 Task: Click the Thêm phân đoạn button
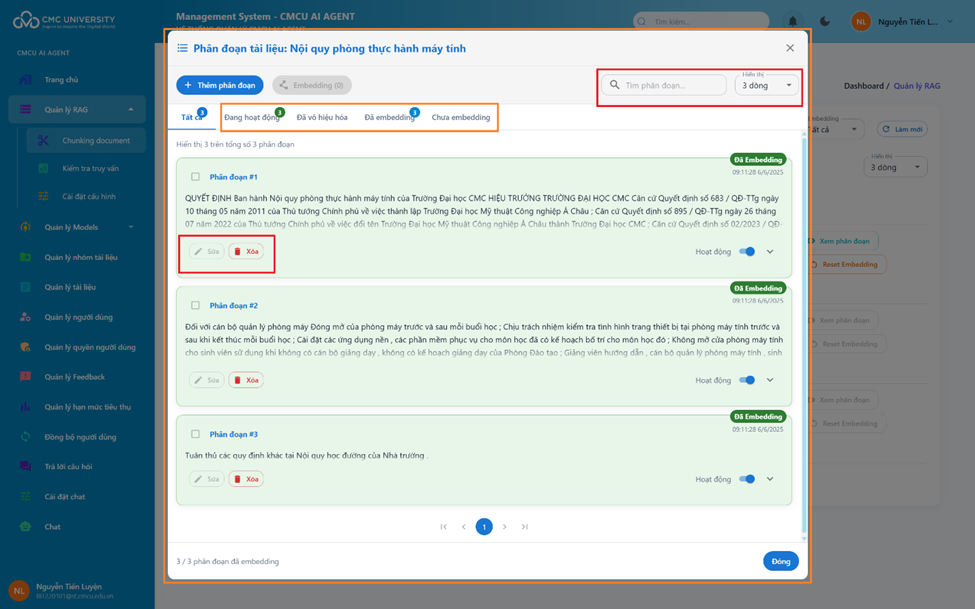coord(220,86)
